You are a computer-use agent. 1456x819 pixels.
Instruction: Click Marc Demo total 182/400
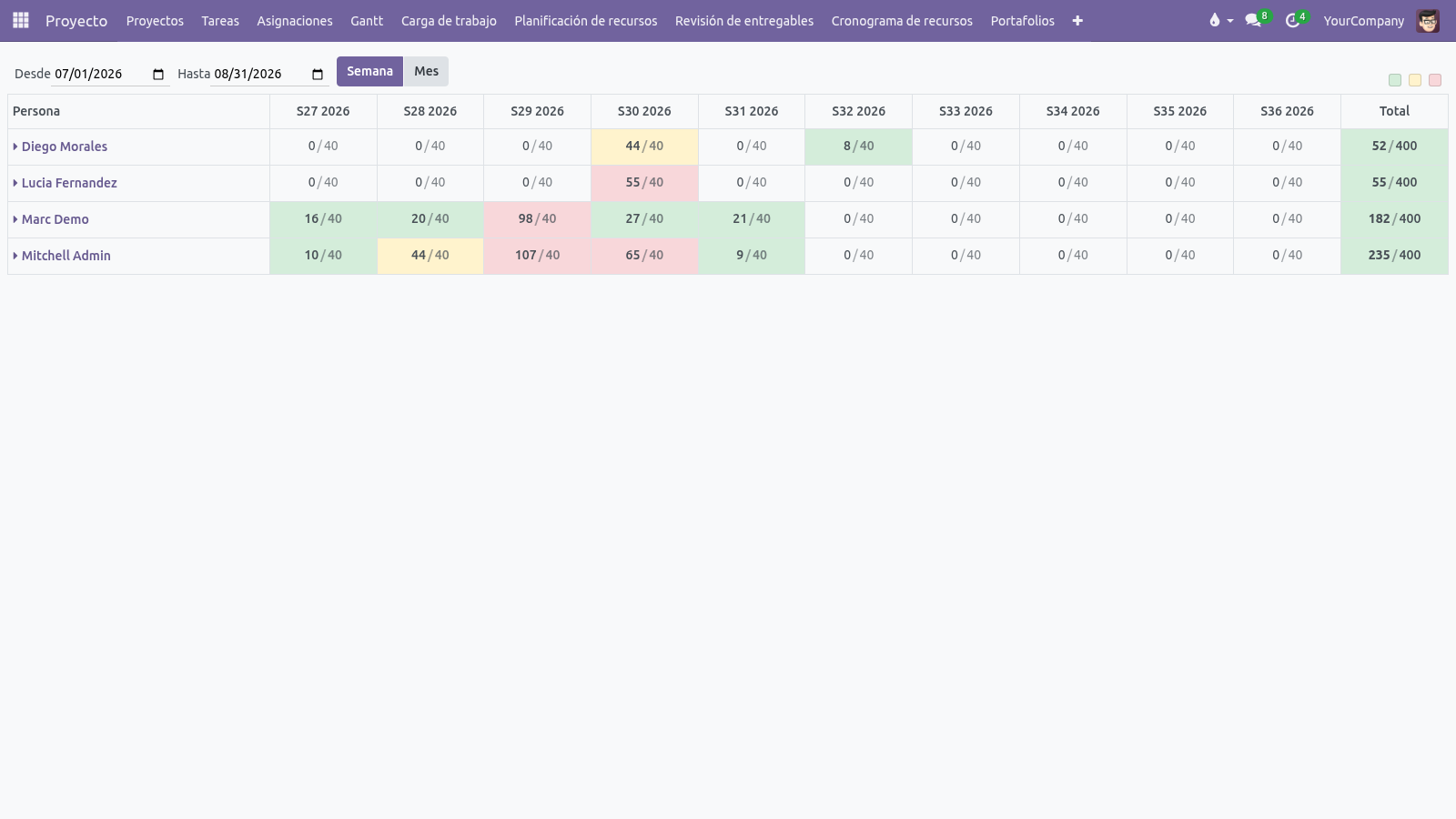click(x=1394, y=219)
